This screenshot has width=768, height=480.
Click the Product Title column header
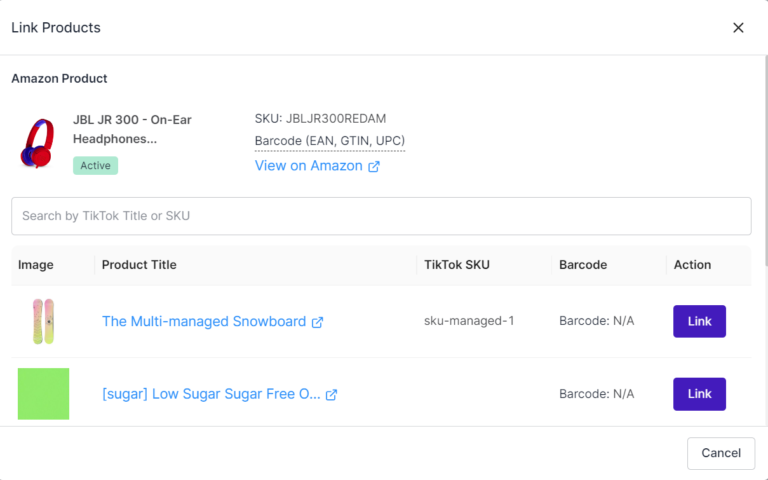139,265
